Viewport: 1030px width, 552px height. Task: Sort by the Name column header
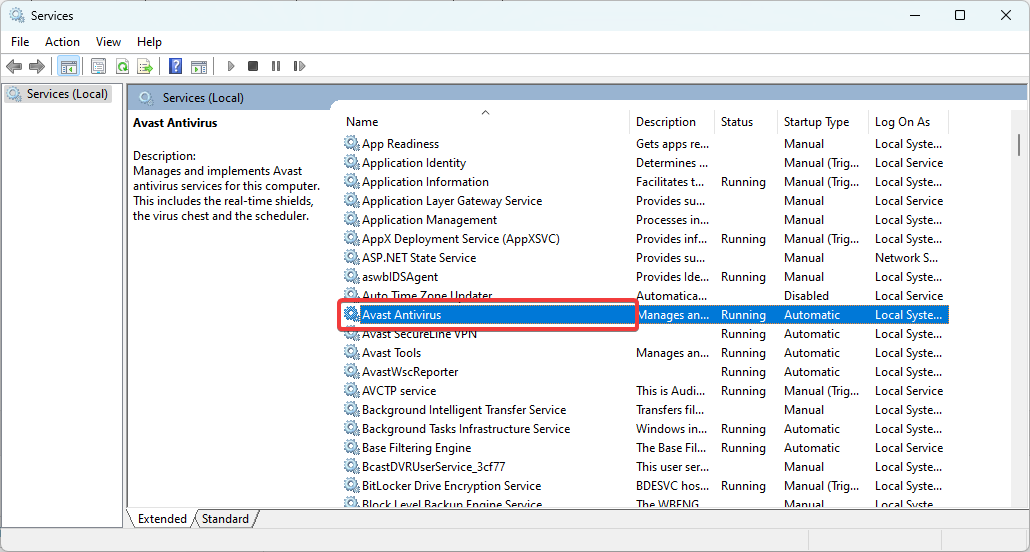485,122
